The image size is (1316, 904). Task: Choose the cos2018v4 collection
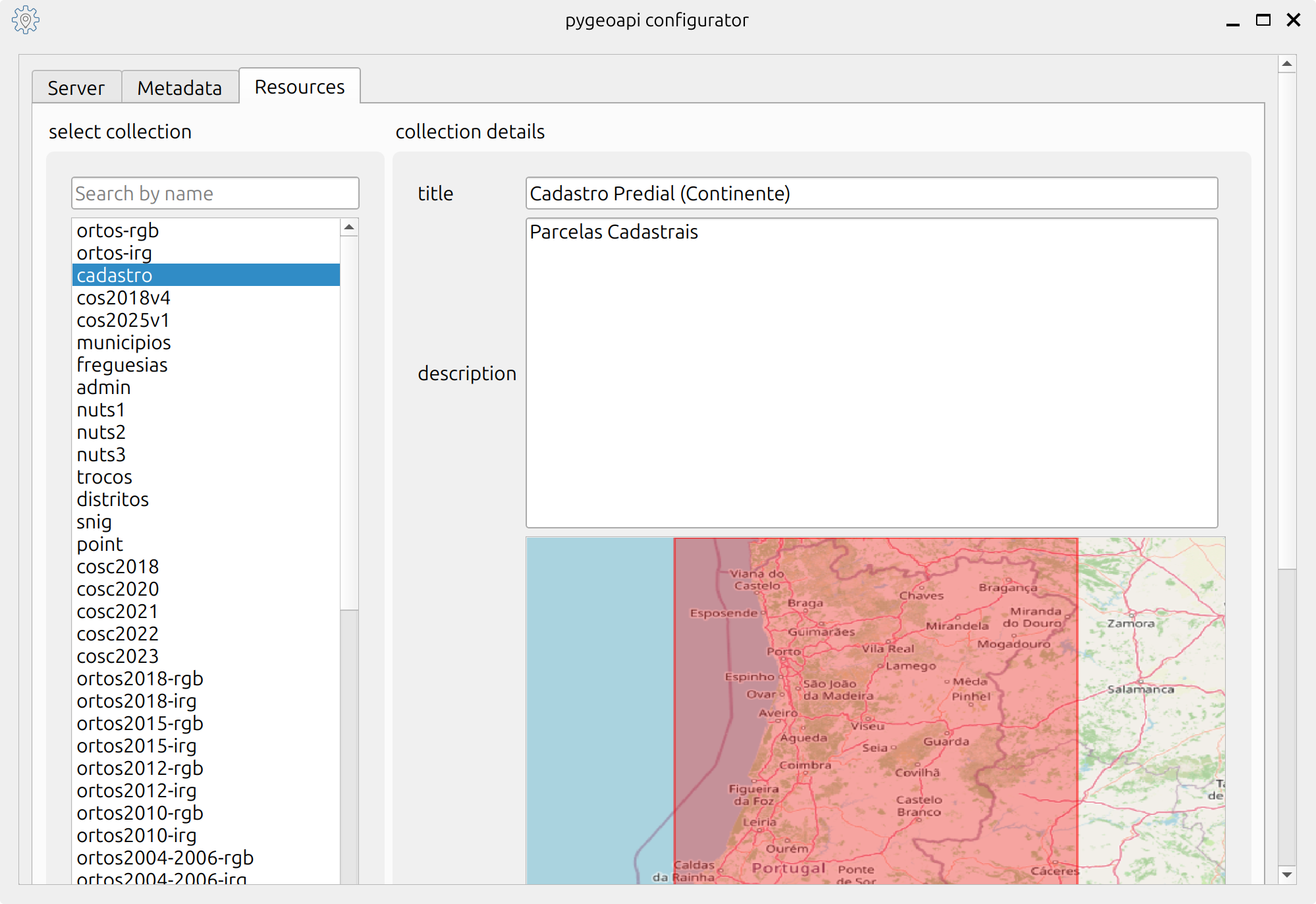point(206,298)
